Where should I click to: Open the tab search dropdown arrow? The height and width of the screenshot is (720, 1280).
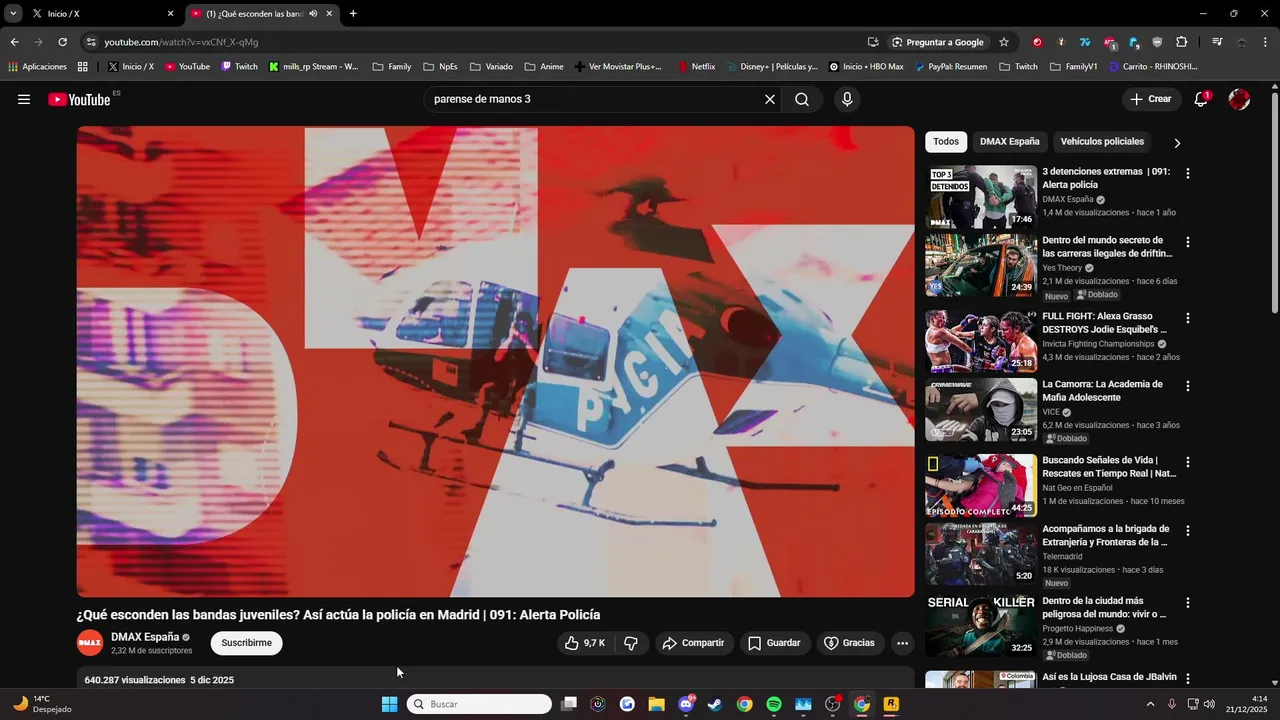click(x=13, y=14)
